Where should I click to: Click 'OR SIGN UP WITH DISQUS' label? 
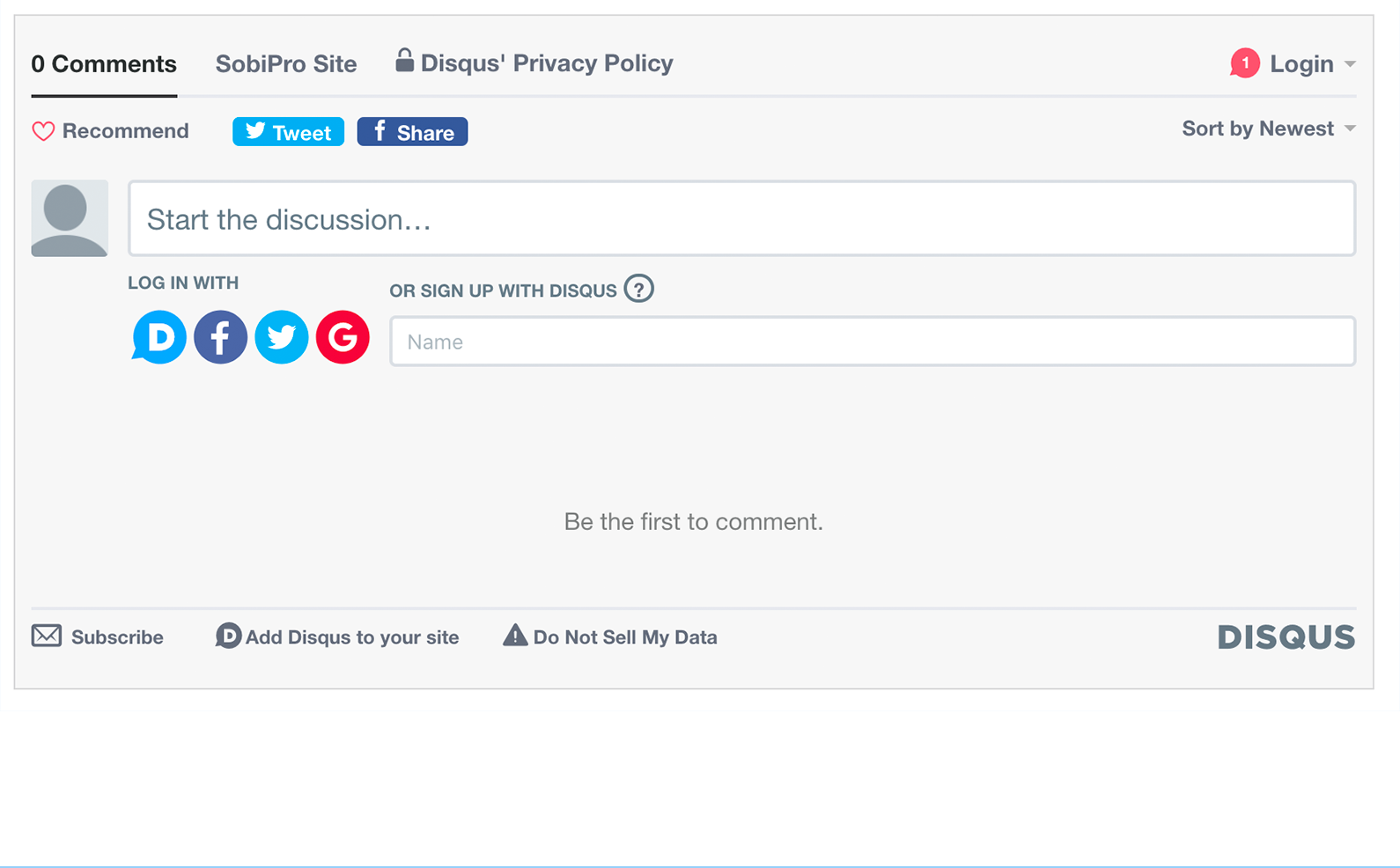coord(504,291)
